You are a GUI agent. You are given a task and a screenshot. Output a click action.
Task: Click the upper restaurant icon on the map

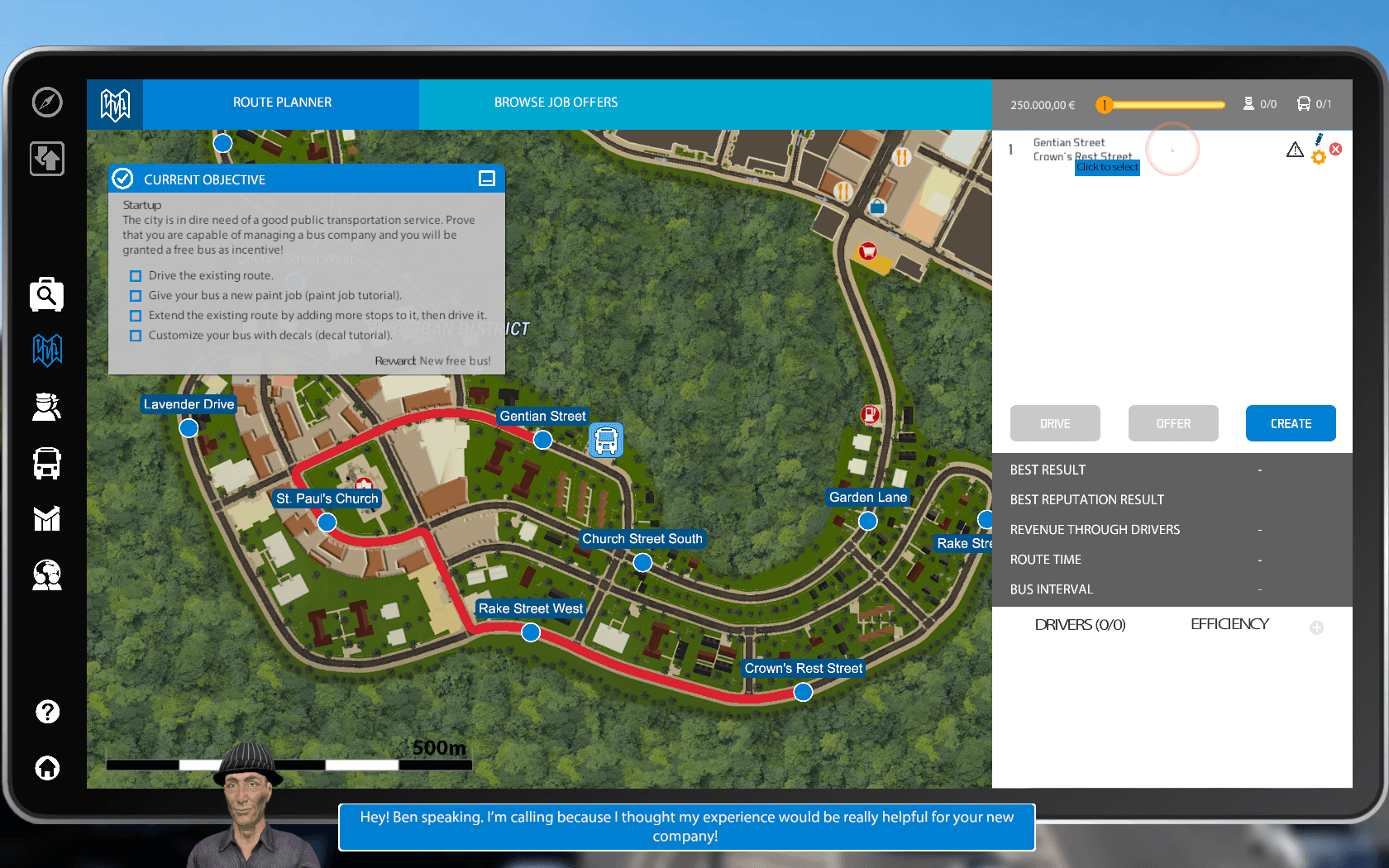click(902, 156)
